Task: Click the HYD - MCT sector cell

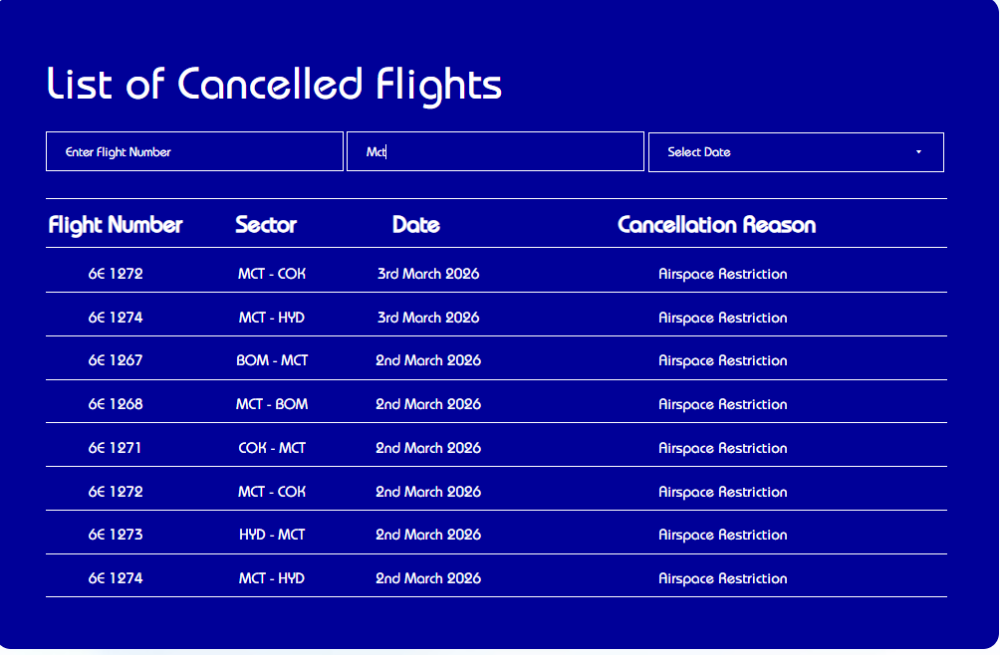Action: [272, 535]
